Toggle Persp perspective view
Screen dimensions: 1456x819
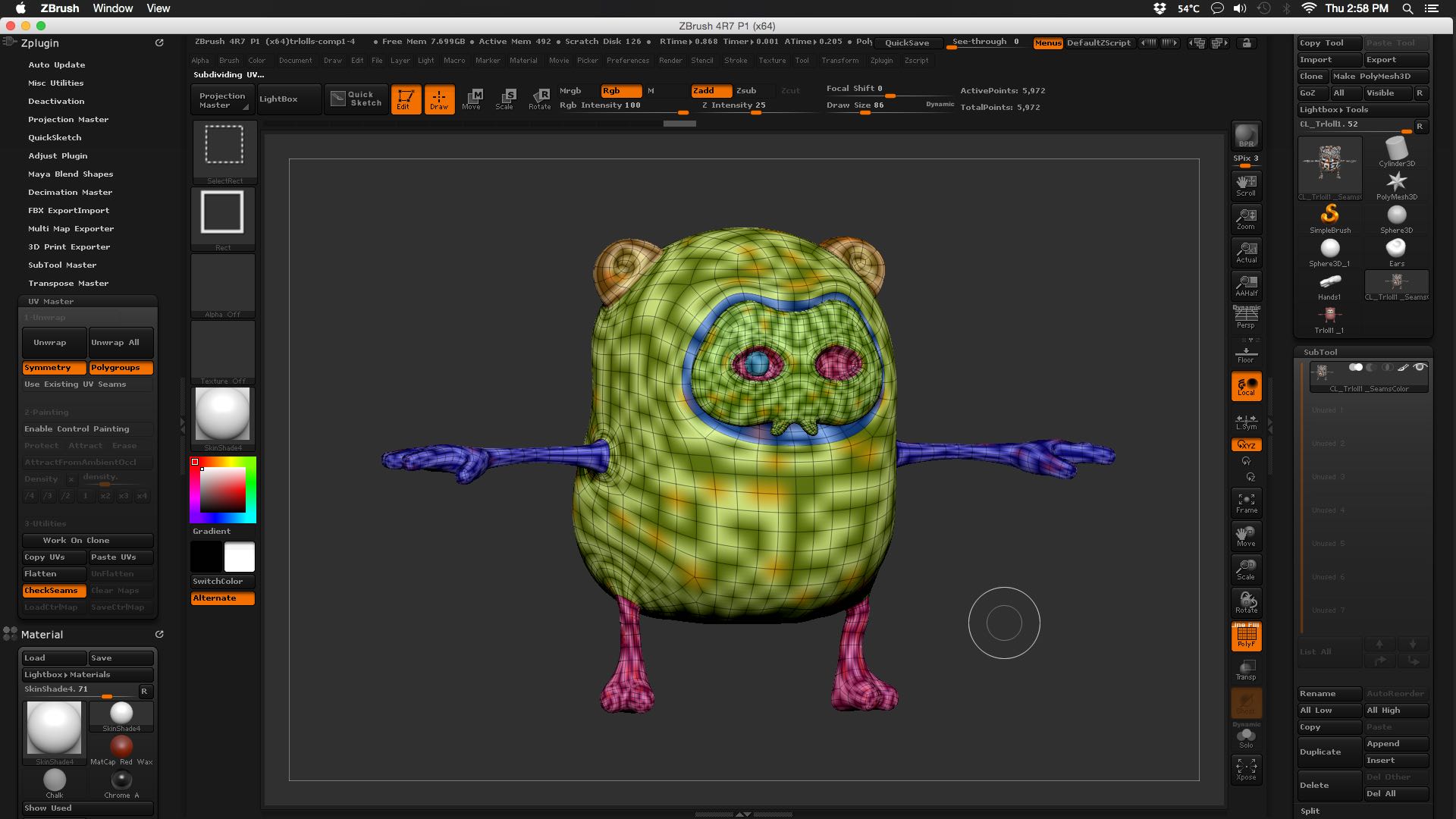tap(1246, 317)
